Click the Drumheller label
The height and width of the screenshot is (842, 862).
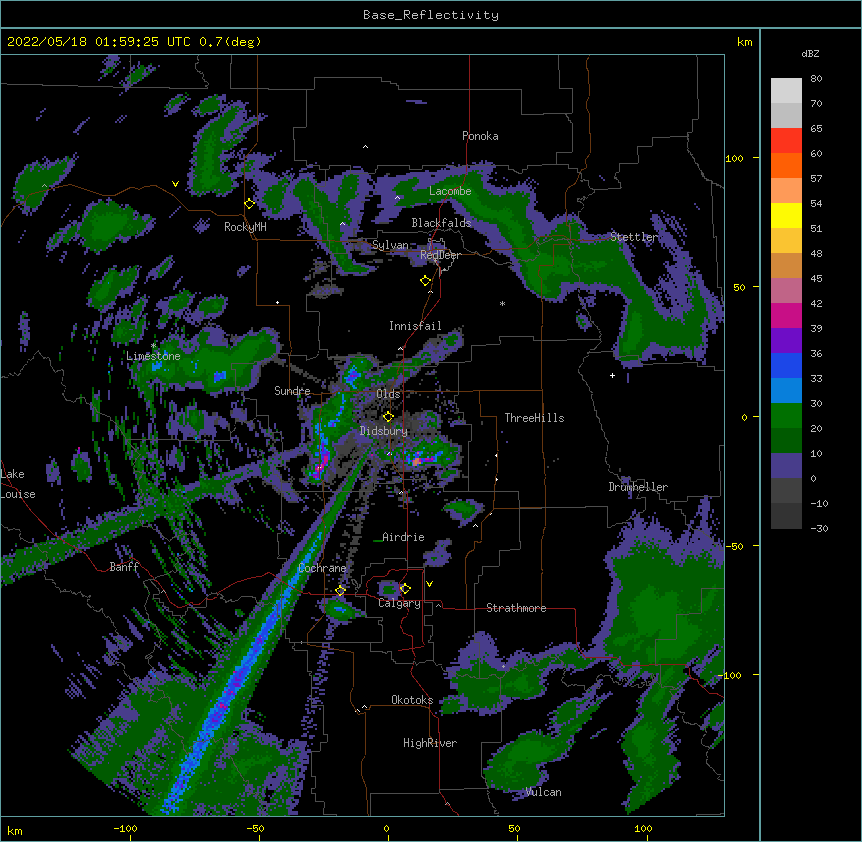638,487
